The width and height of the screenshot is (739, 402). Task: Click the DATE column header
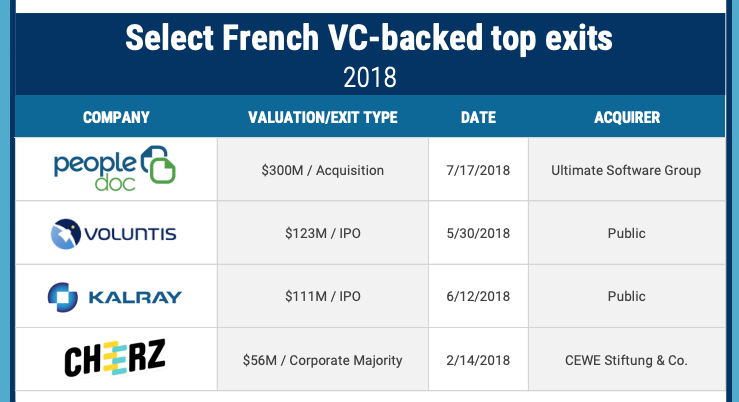[x=478, y=117]
